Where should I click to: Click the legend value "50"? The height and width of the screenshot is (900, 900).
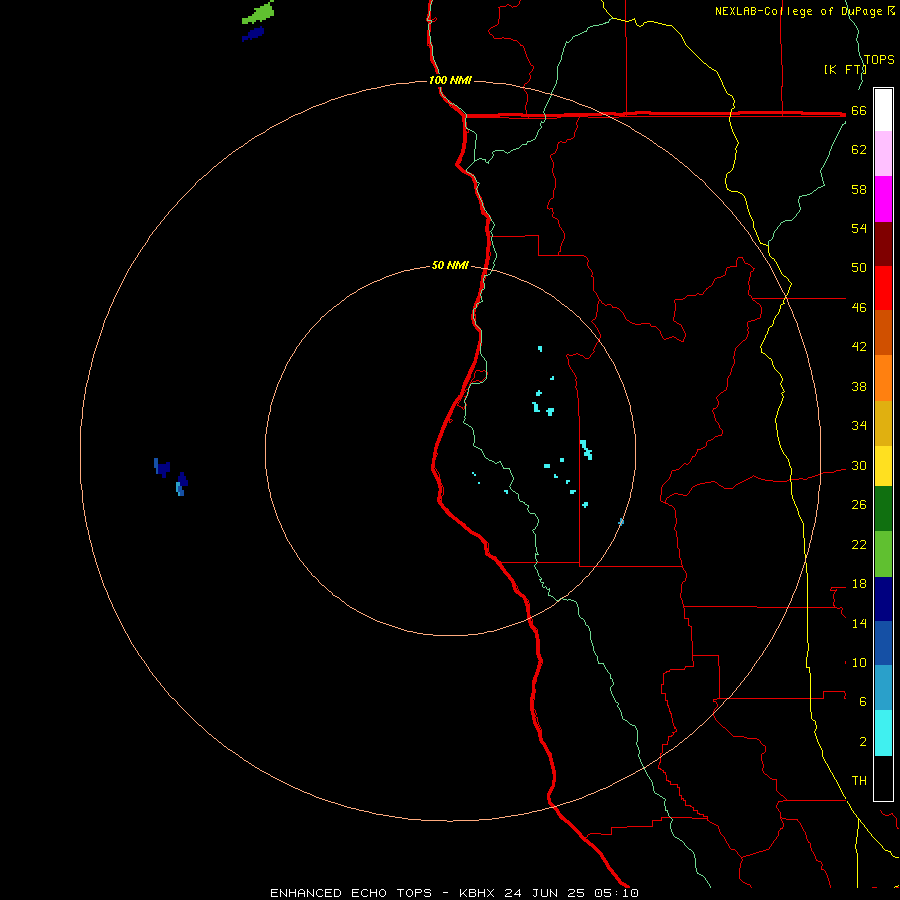pyautogui.click(x=859, y=267)
